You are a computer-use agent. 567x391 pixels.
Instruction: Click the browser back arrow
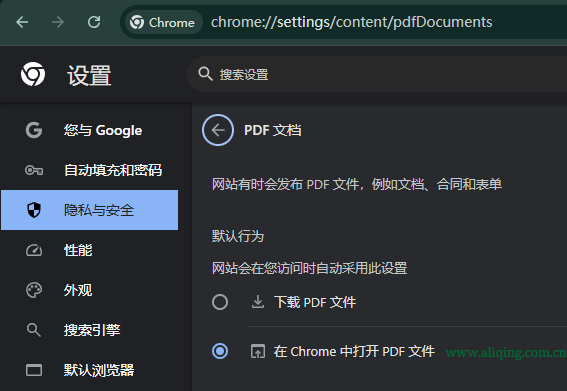click(22, 22)
